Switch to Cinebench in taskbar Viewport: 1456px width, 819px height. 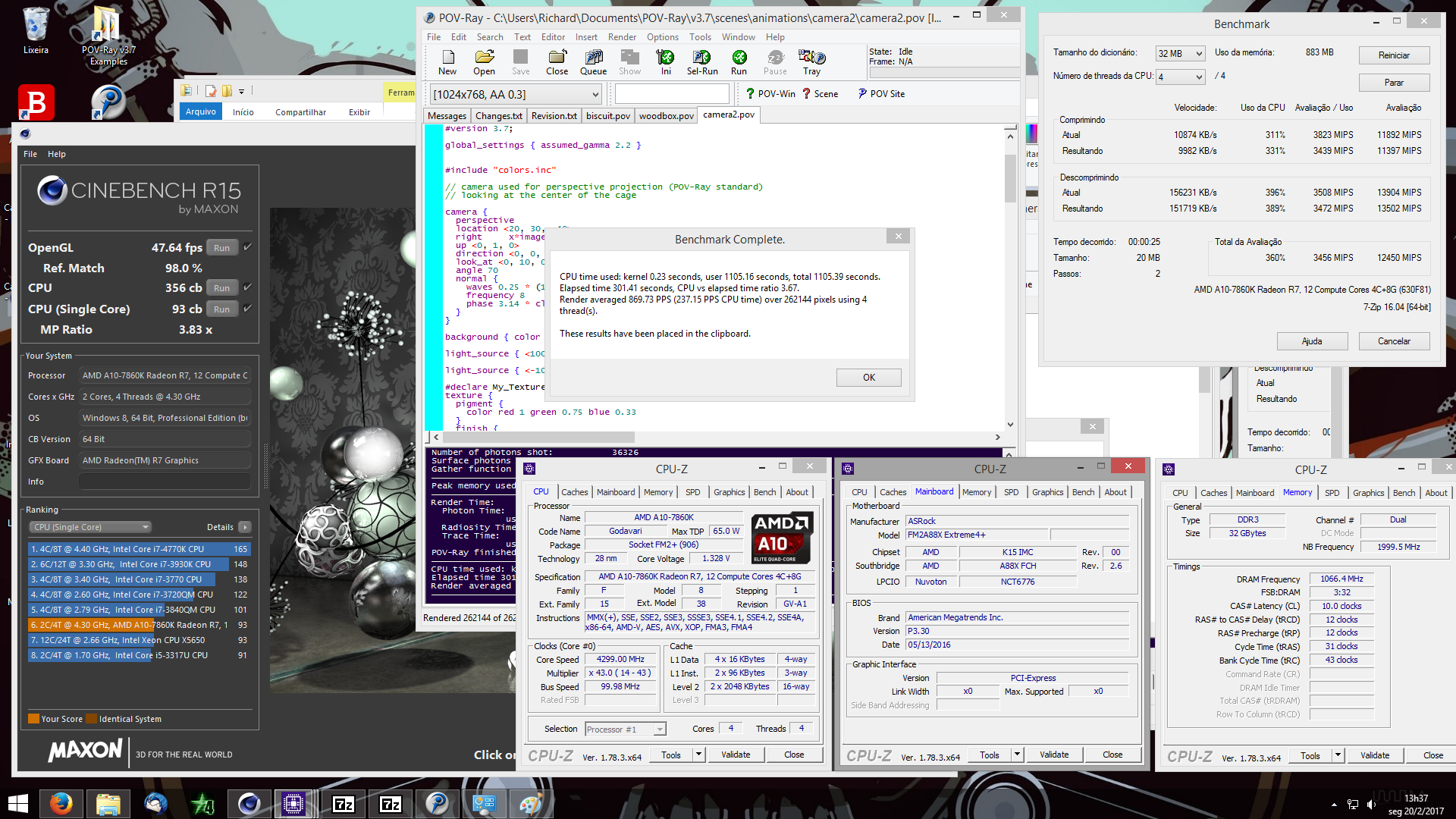(249, 803)
